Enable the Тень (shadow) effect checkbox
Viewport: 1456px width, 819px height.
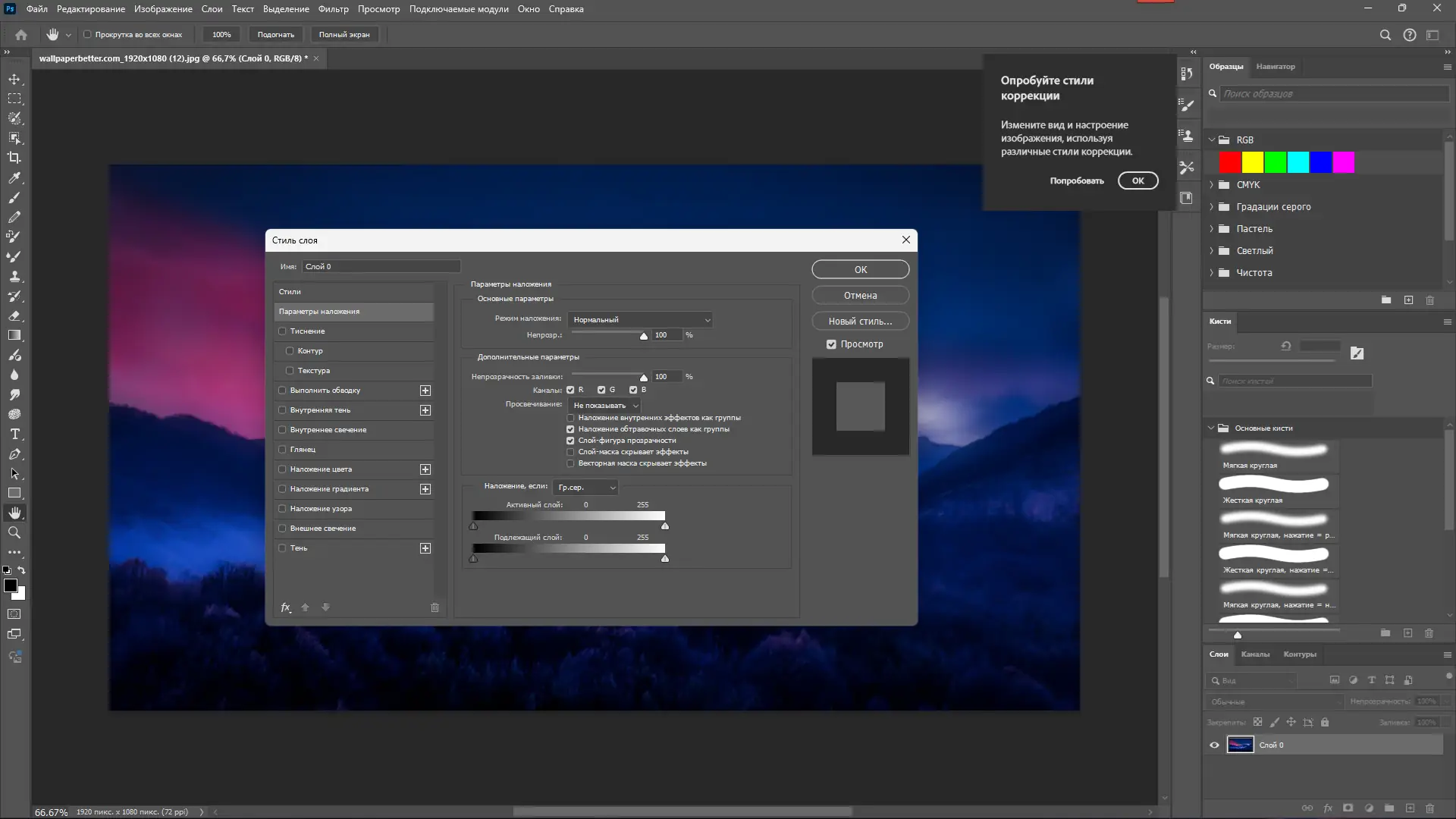[283, 548]
